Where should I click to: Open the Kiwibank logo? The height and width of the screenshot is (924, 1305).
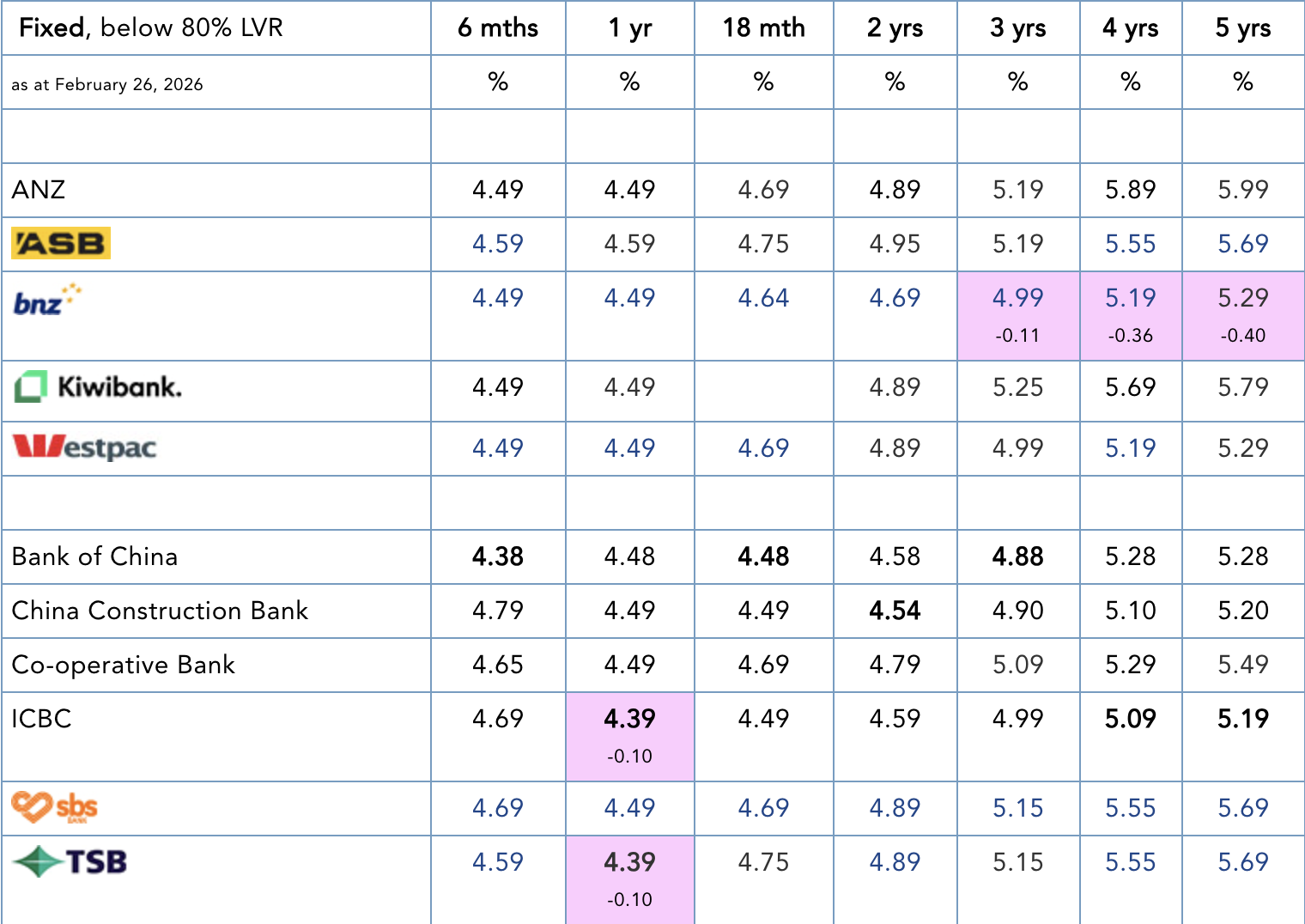[98, 387]
